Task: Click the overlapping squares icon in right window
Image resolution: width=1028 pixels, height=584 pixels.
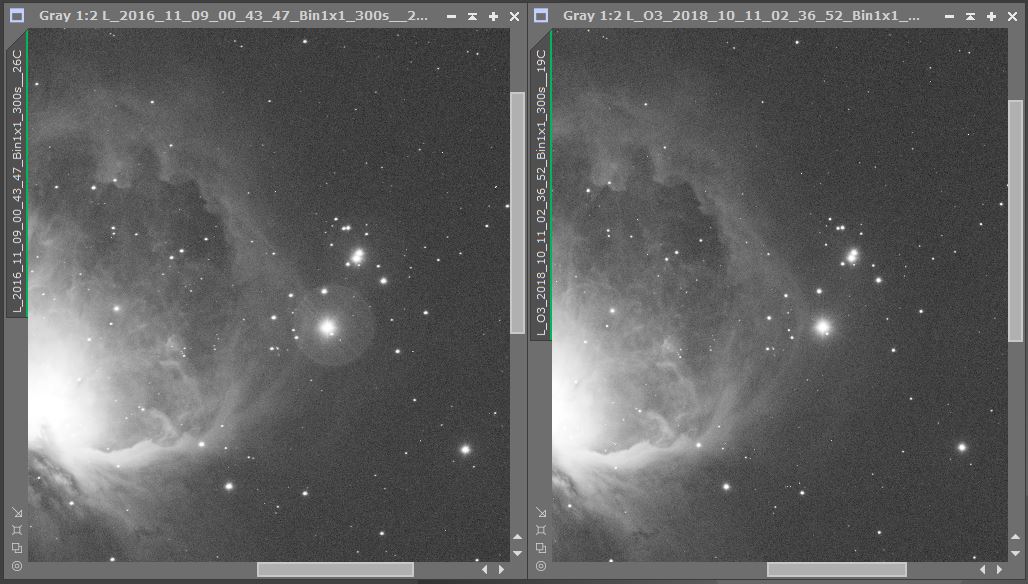Action: pos(541,547)
